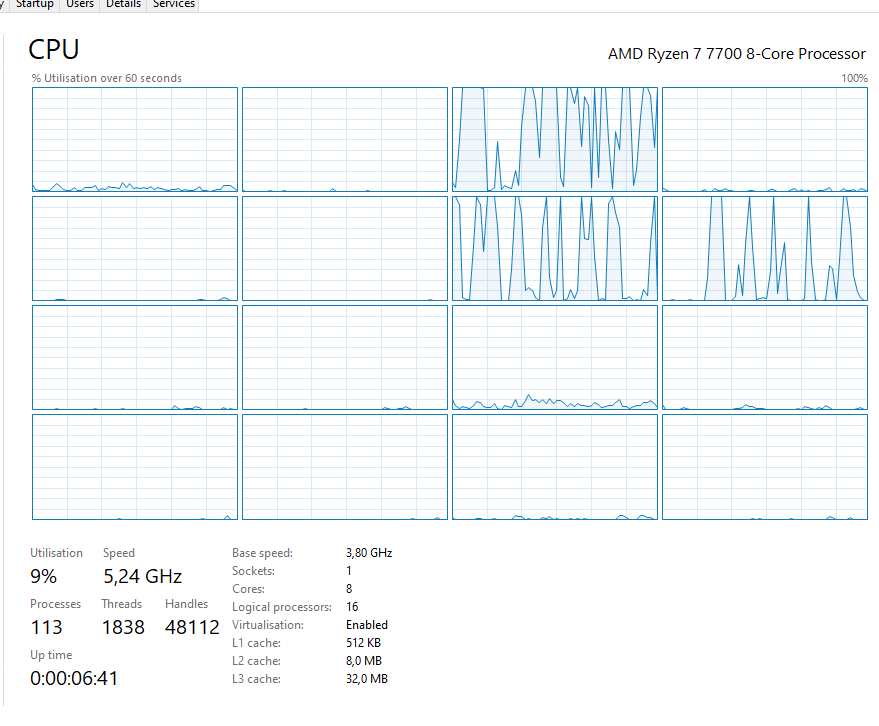The height and width of the screenshot is (726, 879).
Task: Click the '% Utilisation over 60 seconds' label
Action: pos(107,78)
